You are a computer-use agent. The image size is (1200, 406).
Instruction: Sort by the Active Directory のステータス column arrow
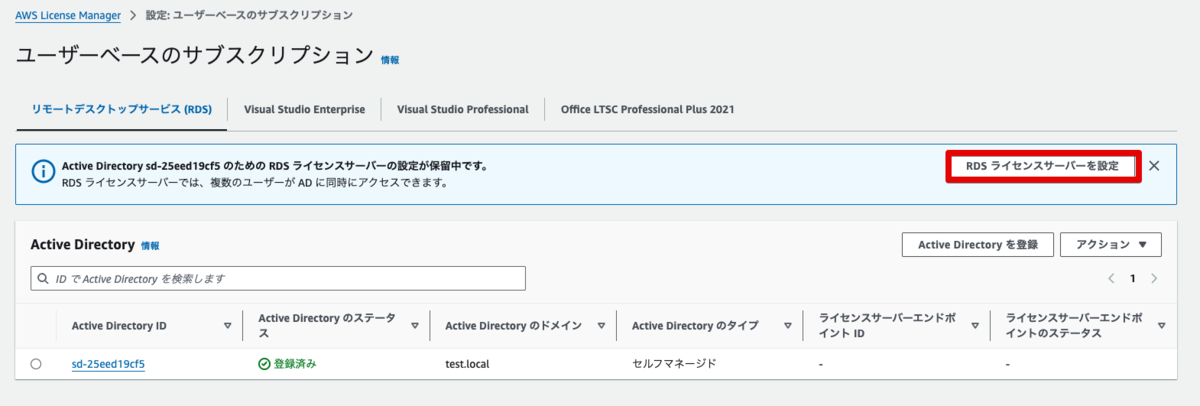point(414,325)
